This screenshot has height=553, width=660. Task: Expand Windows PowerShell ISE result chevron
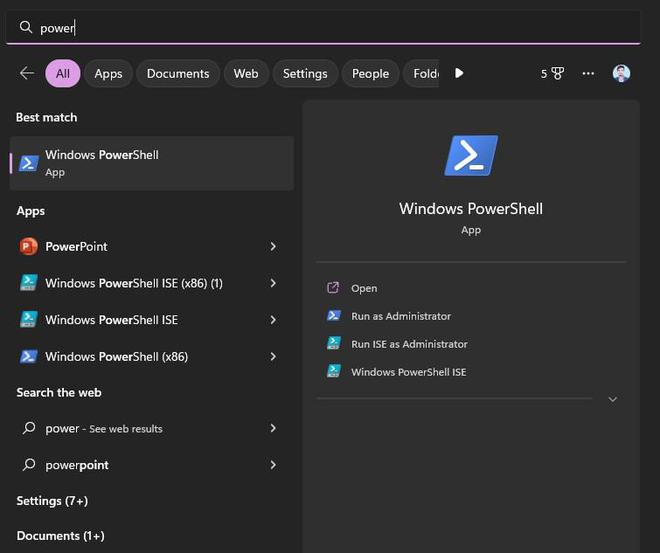[273, 319]
